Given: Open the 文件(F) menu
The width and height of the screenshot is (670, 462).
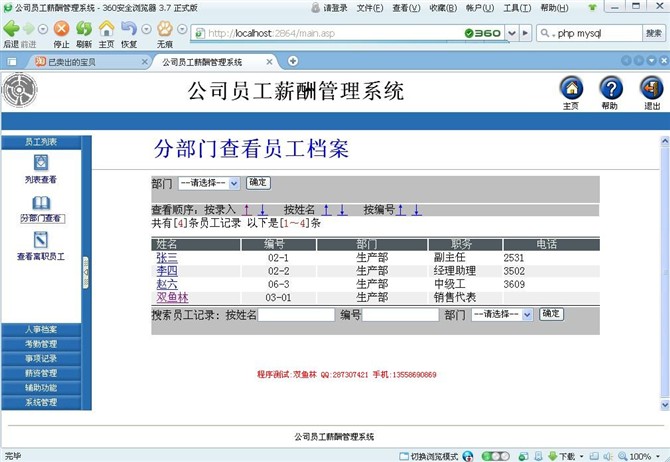Looking at the screenshot, I should click(x=370, y=8).
